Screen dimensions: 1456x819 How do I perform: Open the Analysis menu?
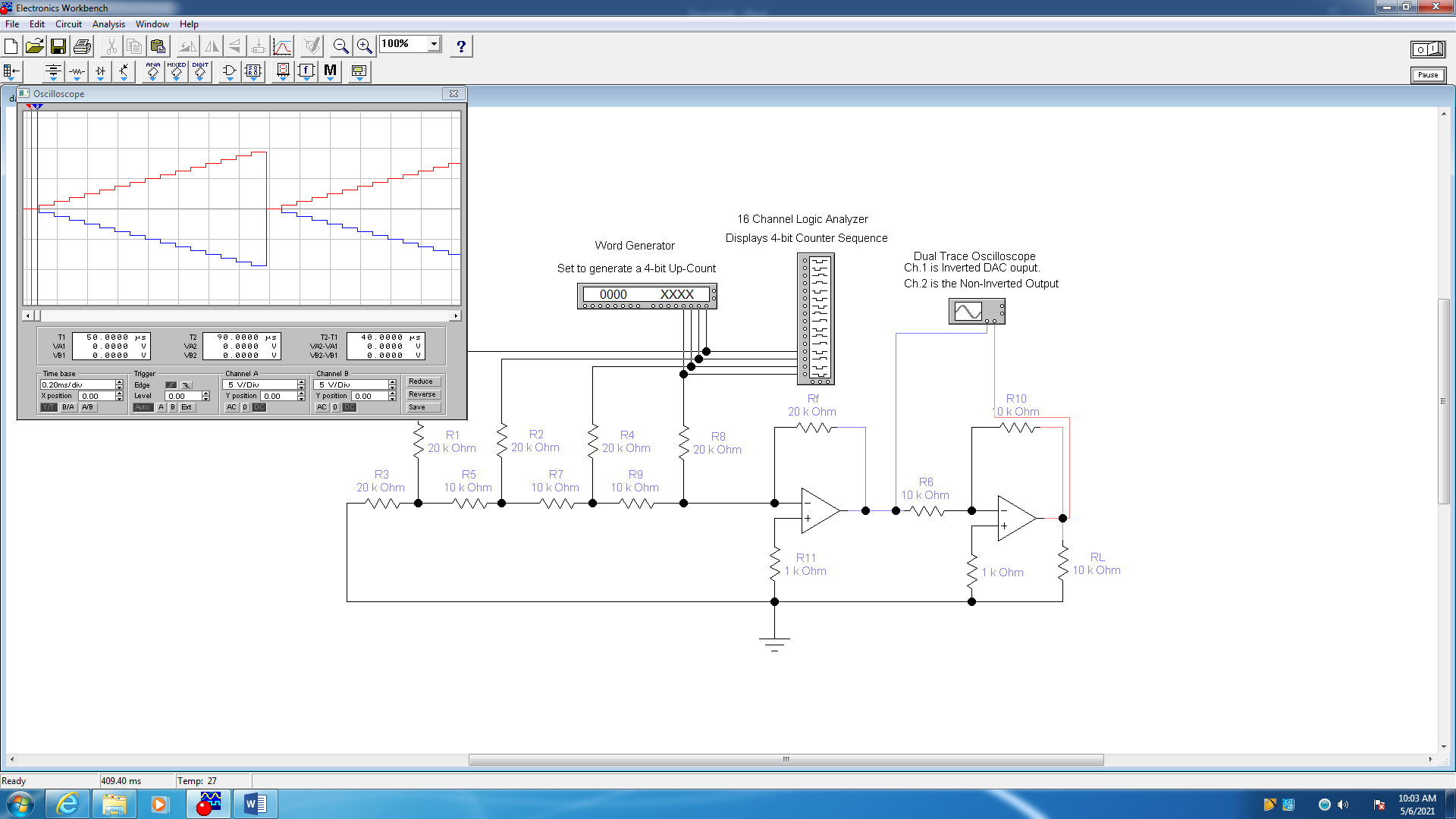click(108, 24)
